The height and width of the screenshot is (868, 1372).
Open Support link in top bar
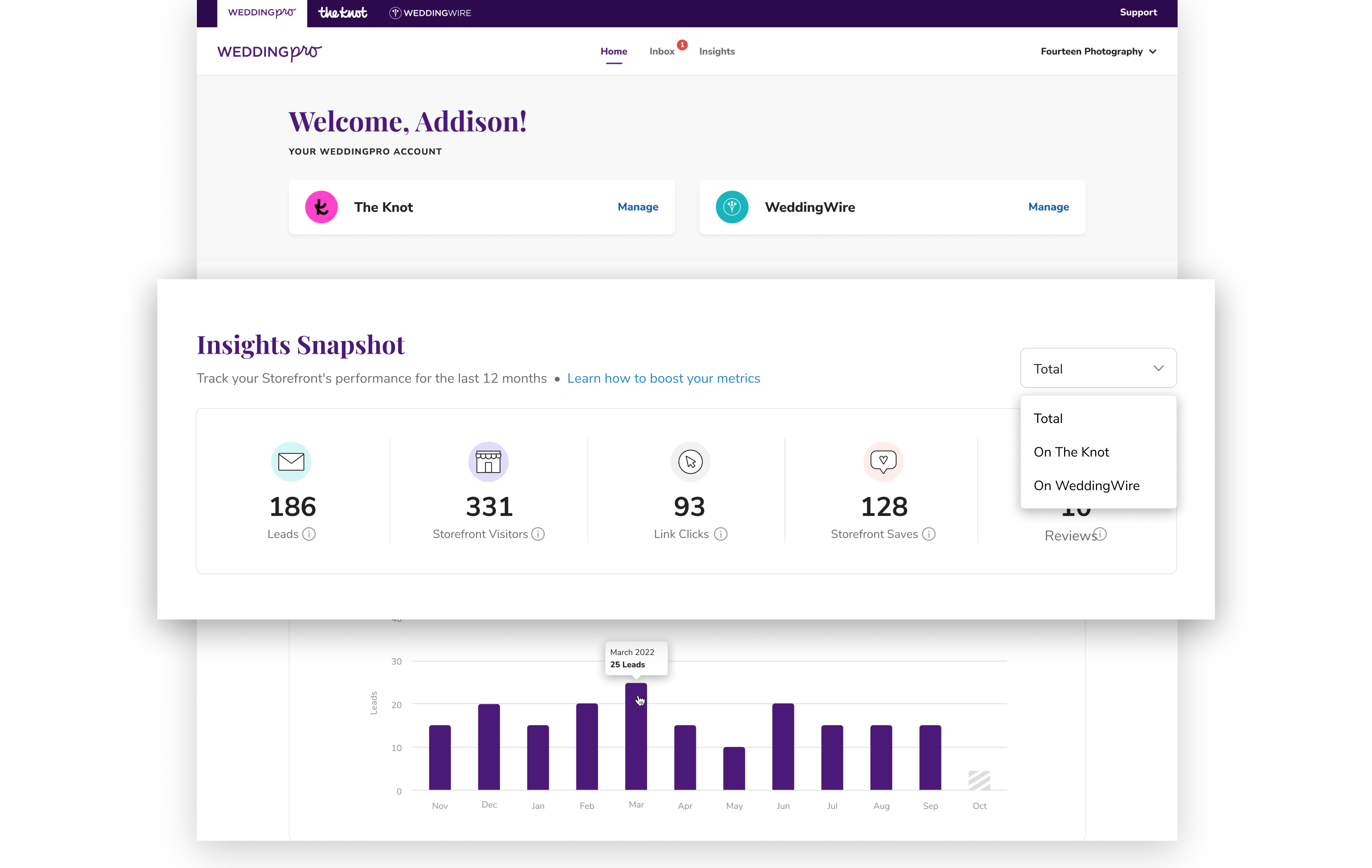coord(1138,12)
